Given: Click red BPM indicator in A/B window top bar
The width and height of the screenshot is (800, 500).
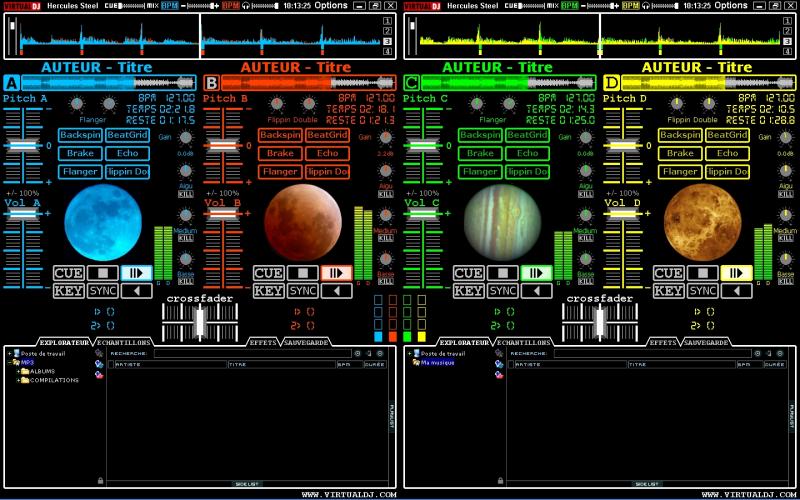Looking at the screenshot, I should [231, 6].
